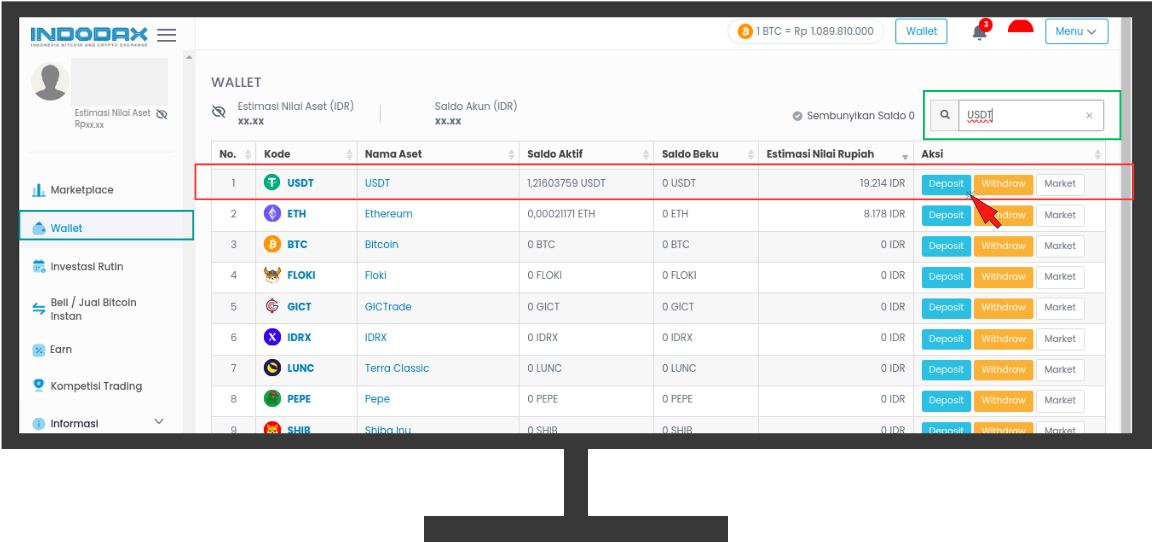Open the hamburger menu next to INDODAX logo
Viewport: 1153px width, 547px height.
tap(167, 35)
